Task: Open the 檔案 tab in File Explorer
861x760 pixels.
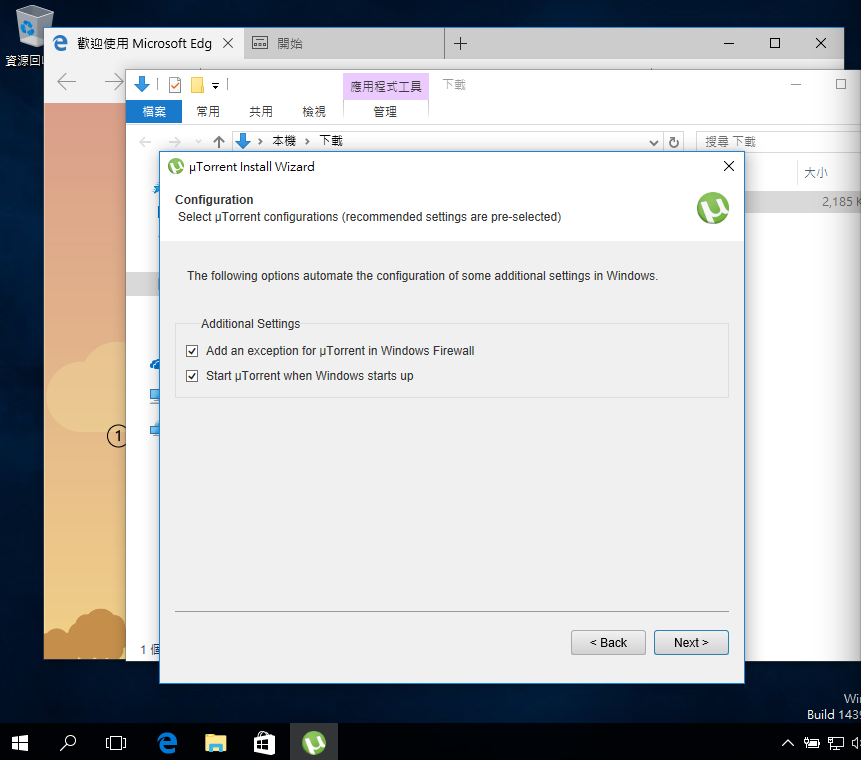Action: tap(154, 112)
